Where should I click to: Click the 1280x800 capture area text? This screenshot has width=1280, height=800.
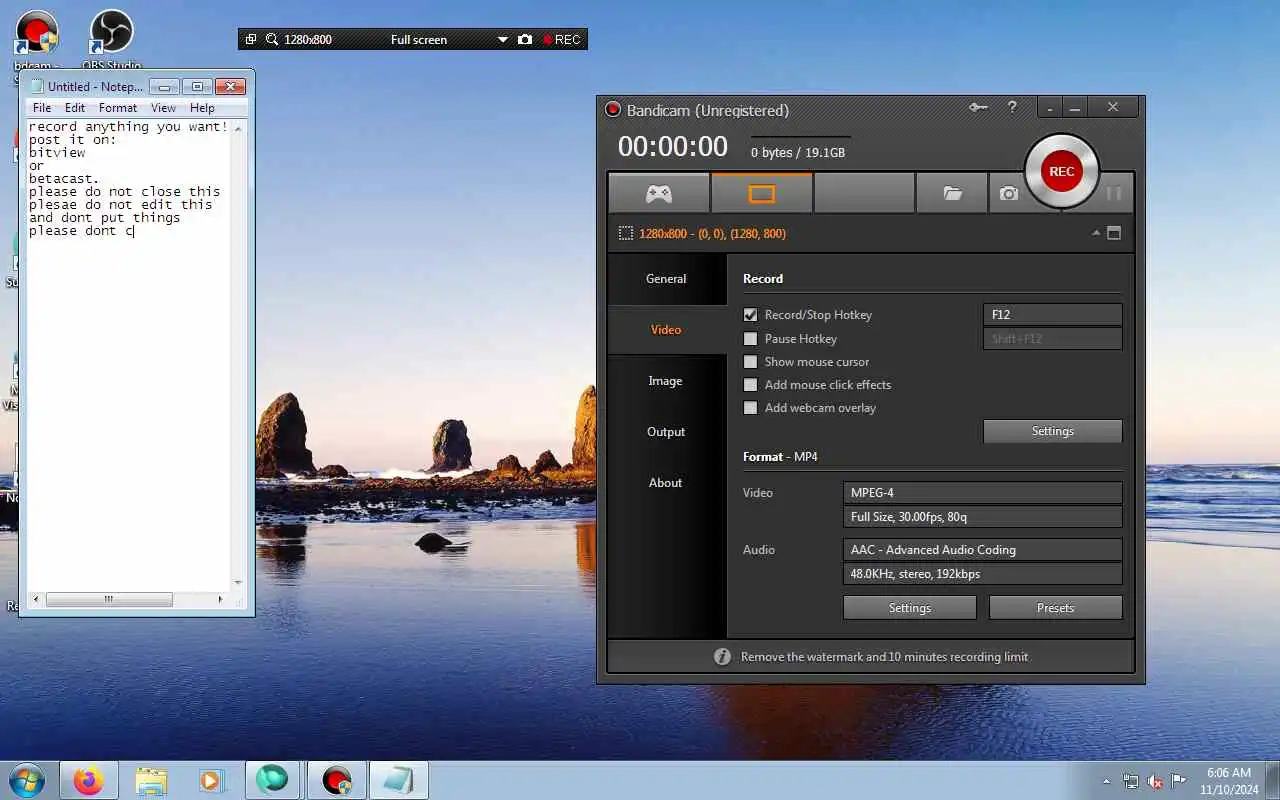pyautogui.click(x=712, y=233)
